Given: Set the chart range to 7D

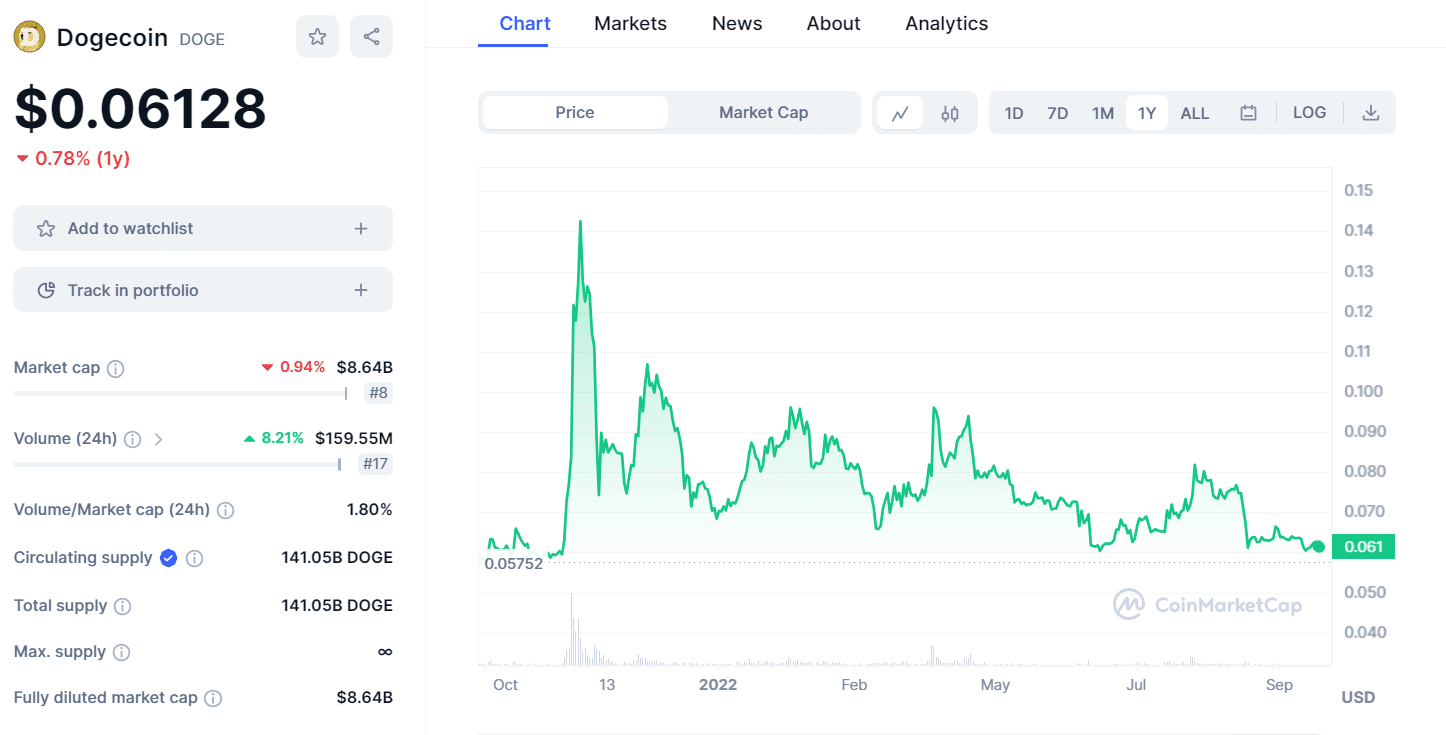Looking at the screenshot, I should pos(1058,113).
